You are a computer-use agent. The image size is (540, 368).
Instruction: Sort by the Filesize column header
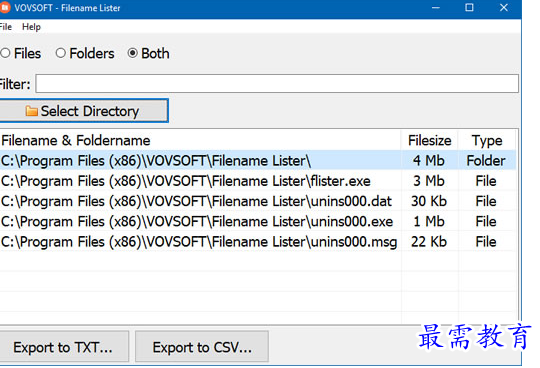click(x=429, y=140)
